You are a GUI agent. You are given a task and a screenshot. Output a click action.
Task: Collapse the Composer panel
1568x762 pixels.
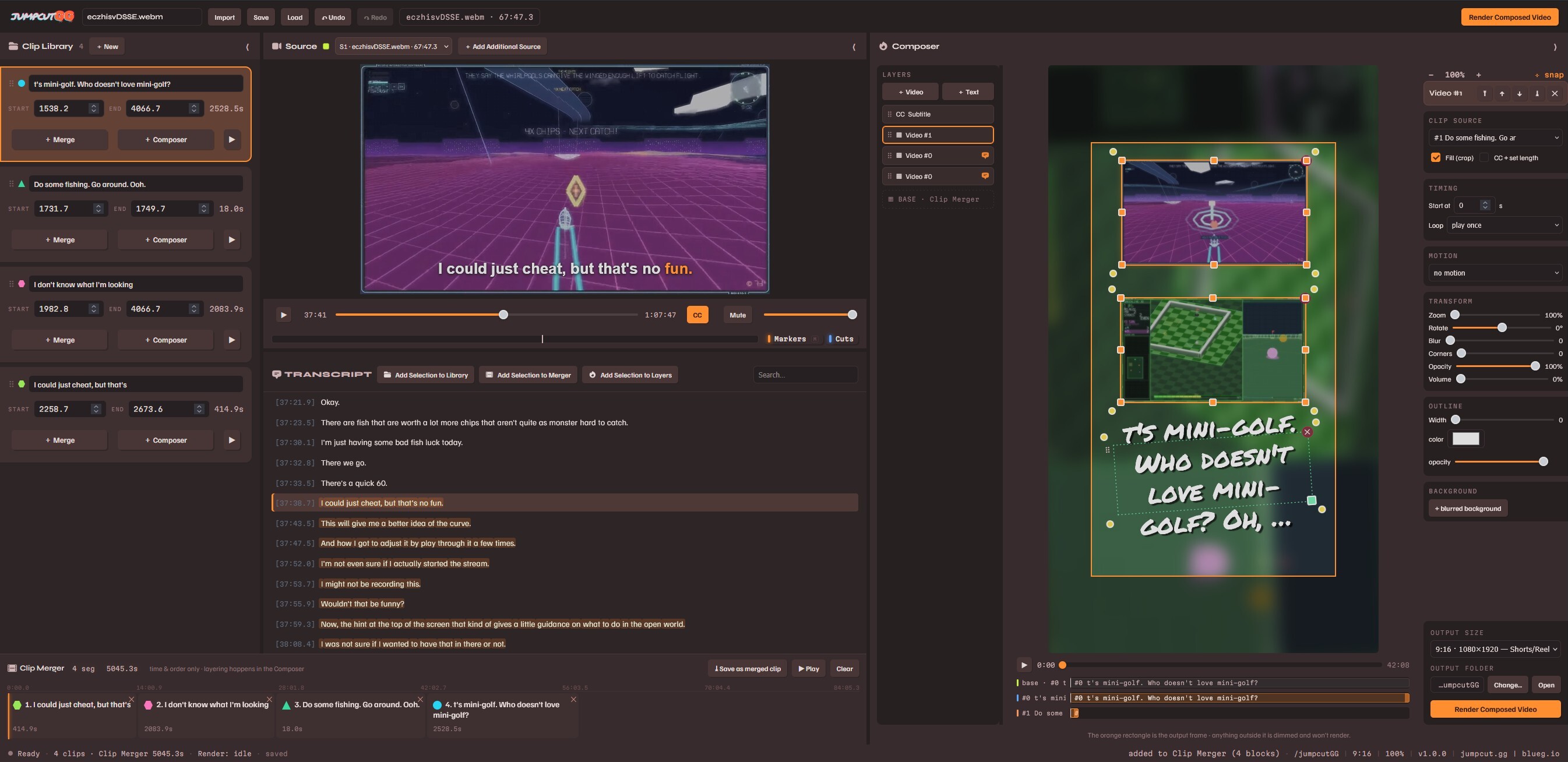tap(1555, 46)
